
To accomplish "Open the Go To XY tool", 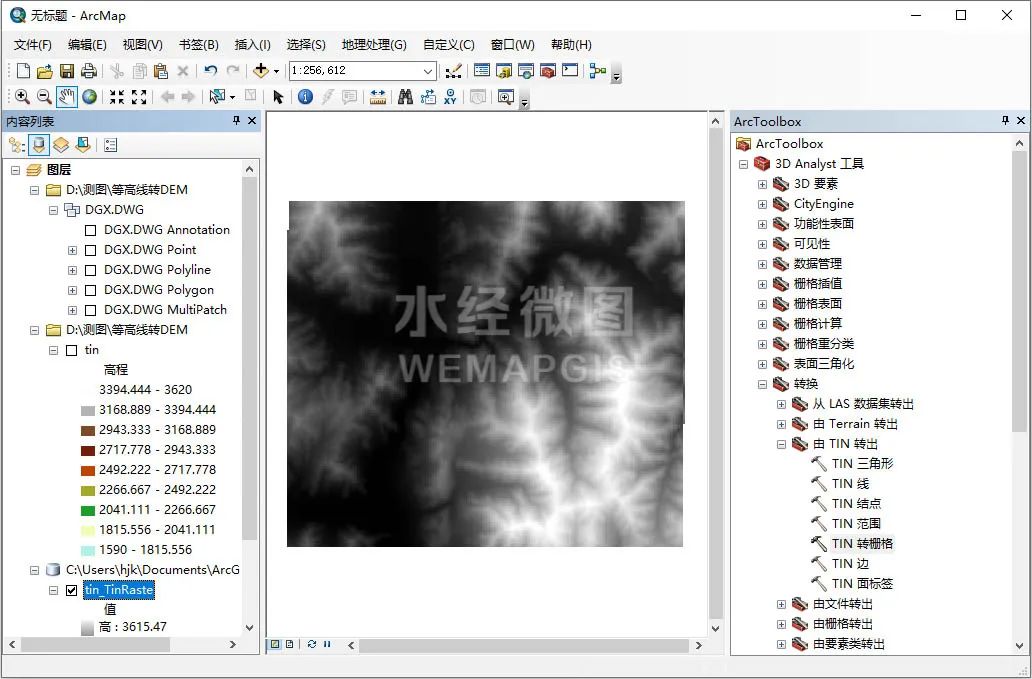I will pyautogui.click(x=450, y=97).
